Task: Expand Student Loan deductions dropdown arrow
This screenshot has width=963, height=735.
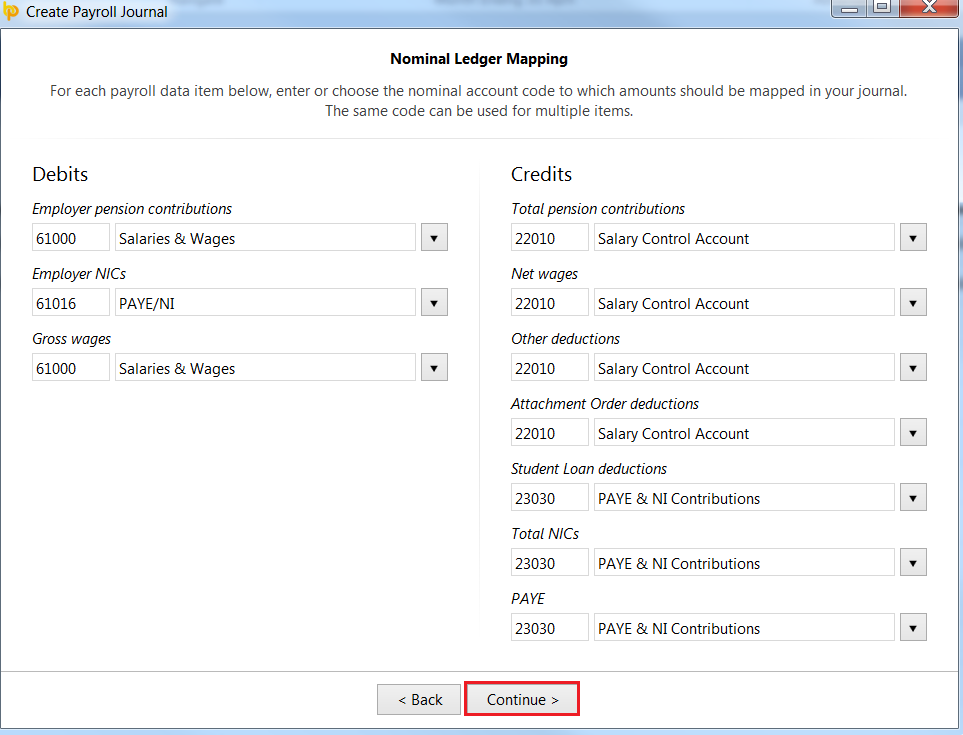Action: click(913, 498)
